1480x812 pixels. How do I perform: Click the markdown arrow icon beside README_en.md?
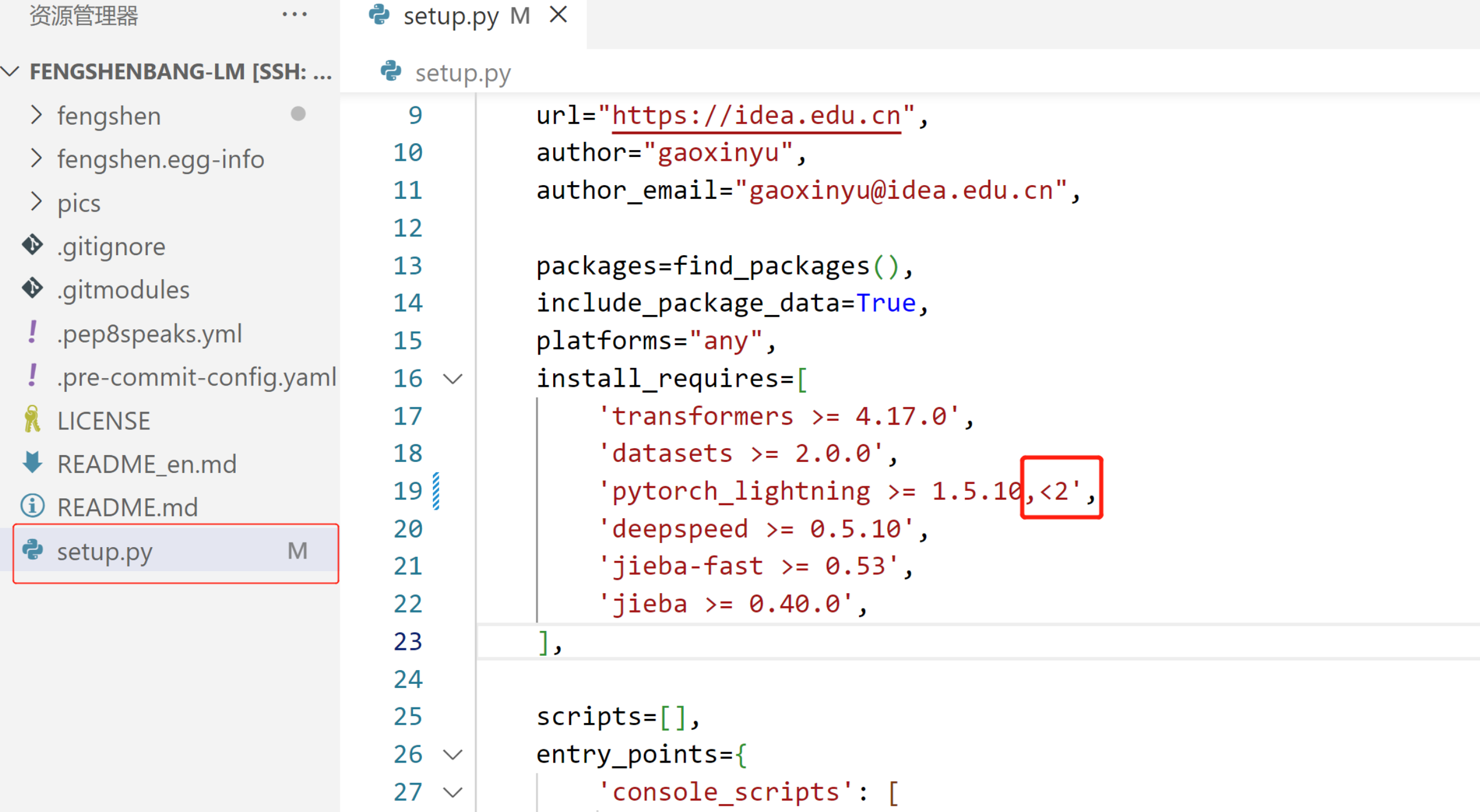coord(32,463)
